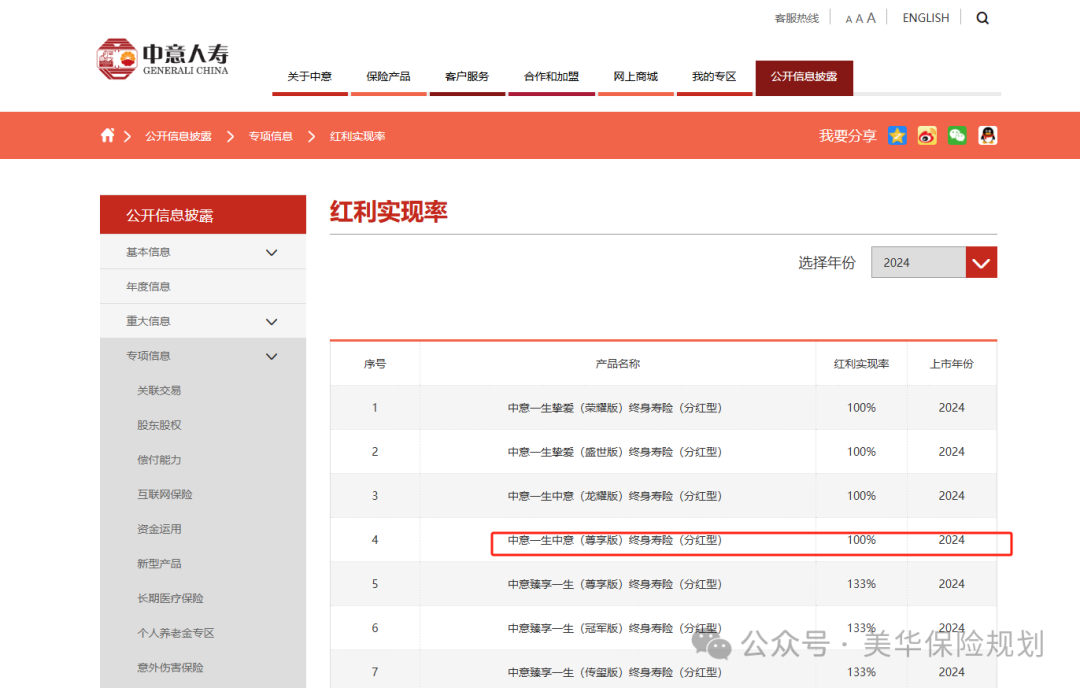
Task: Share the page via WeChat
Action: (x=957, y=135)
